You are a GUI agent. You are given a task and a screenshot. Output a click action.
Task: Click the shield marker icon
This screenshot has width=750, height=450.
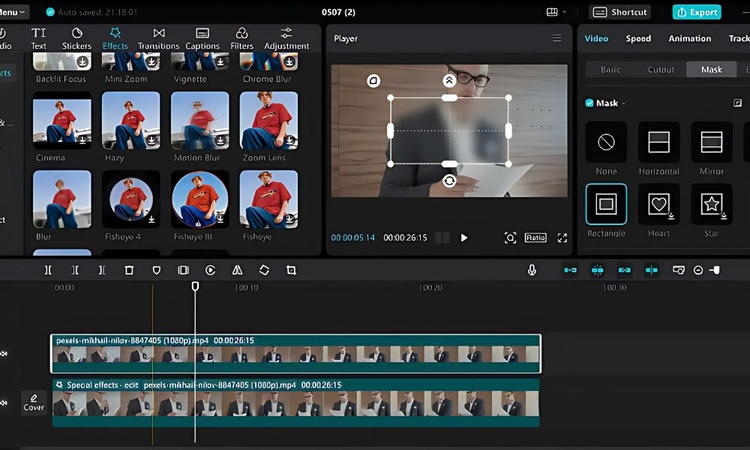(156, 270)
